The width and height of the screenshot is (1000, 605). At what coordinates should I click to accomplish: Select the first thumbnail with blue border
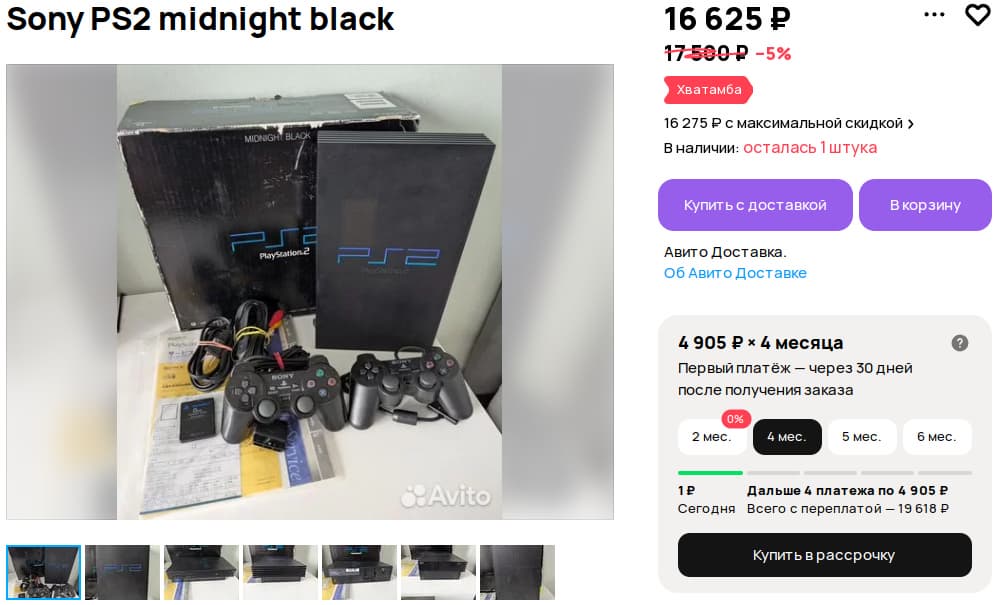tap(43, 572)
